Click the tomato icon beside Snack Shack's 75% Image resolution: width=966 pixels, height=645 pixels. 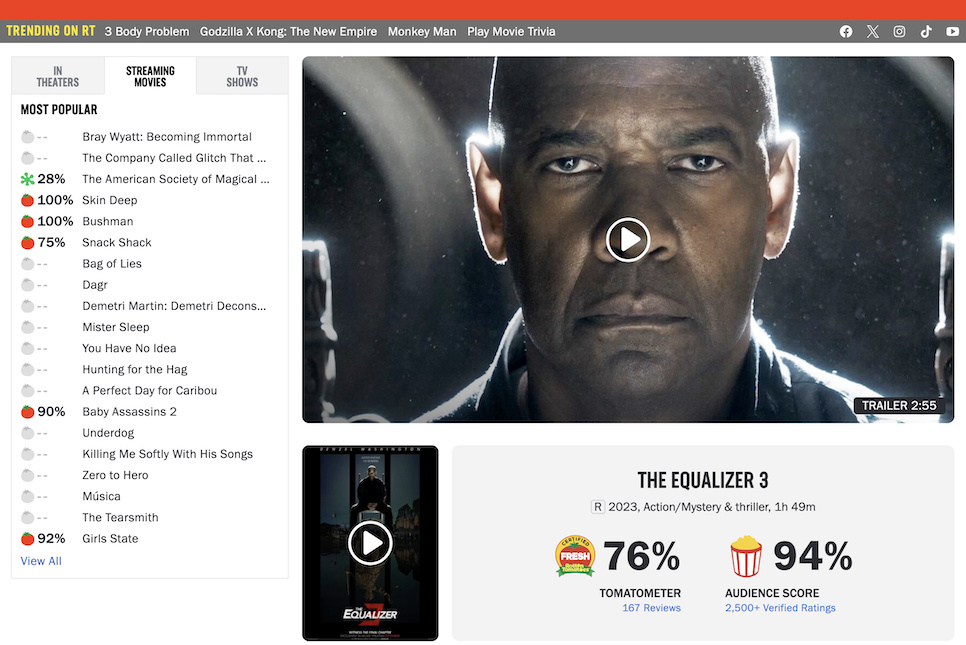(x=27, y=243)
